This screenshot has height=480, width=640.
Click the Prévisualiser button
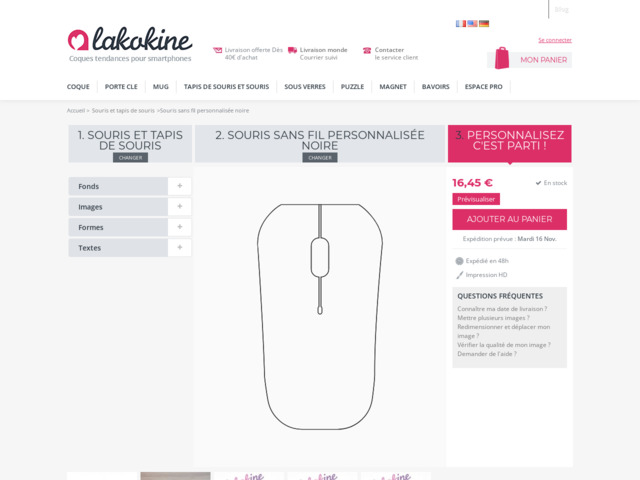pos(476,199)
